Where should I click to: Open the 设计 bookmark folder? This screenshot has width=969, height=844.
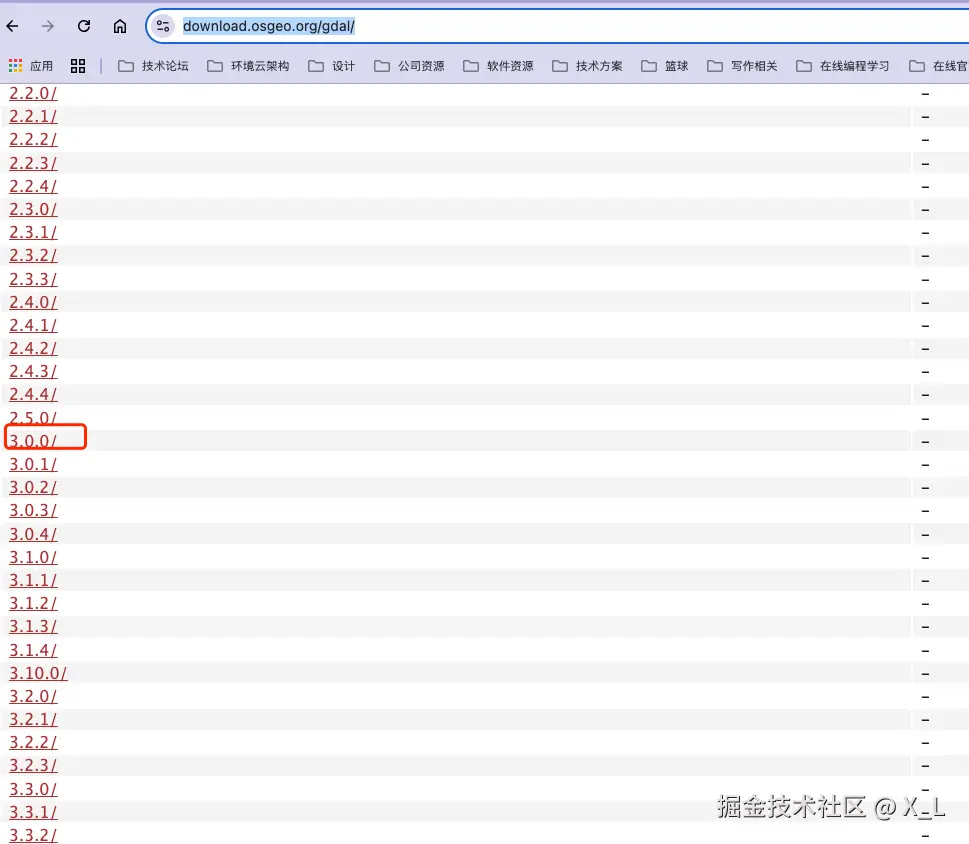point(332,65)
